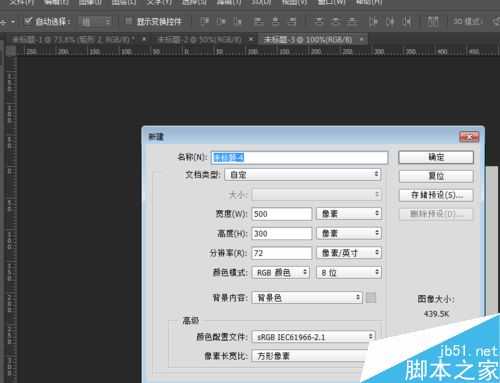Toggle the 显示变换控件 checkbox

[x=129, y=21]
